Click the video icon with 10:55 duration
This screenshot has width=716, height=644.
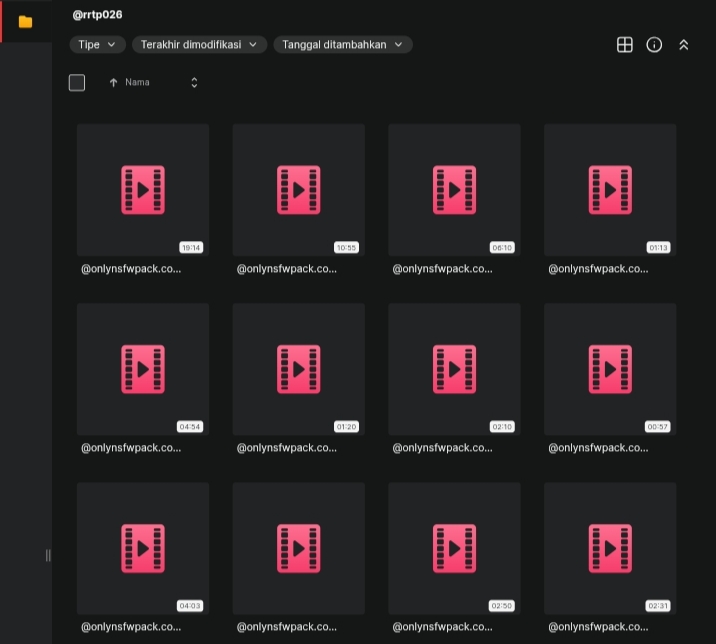click(298, 190)
